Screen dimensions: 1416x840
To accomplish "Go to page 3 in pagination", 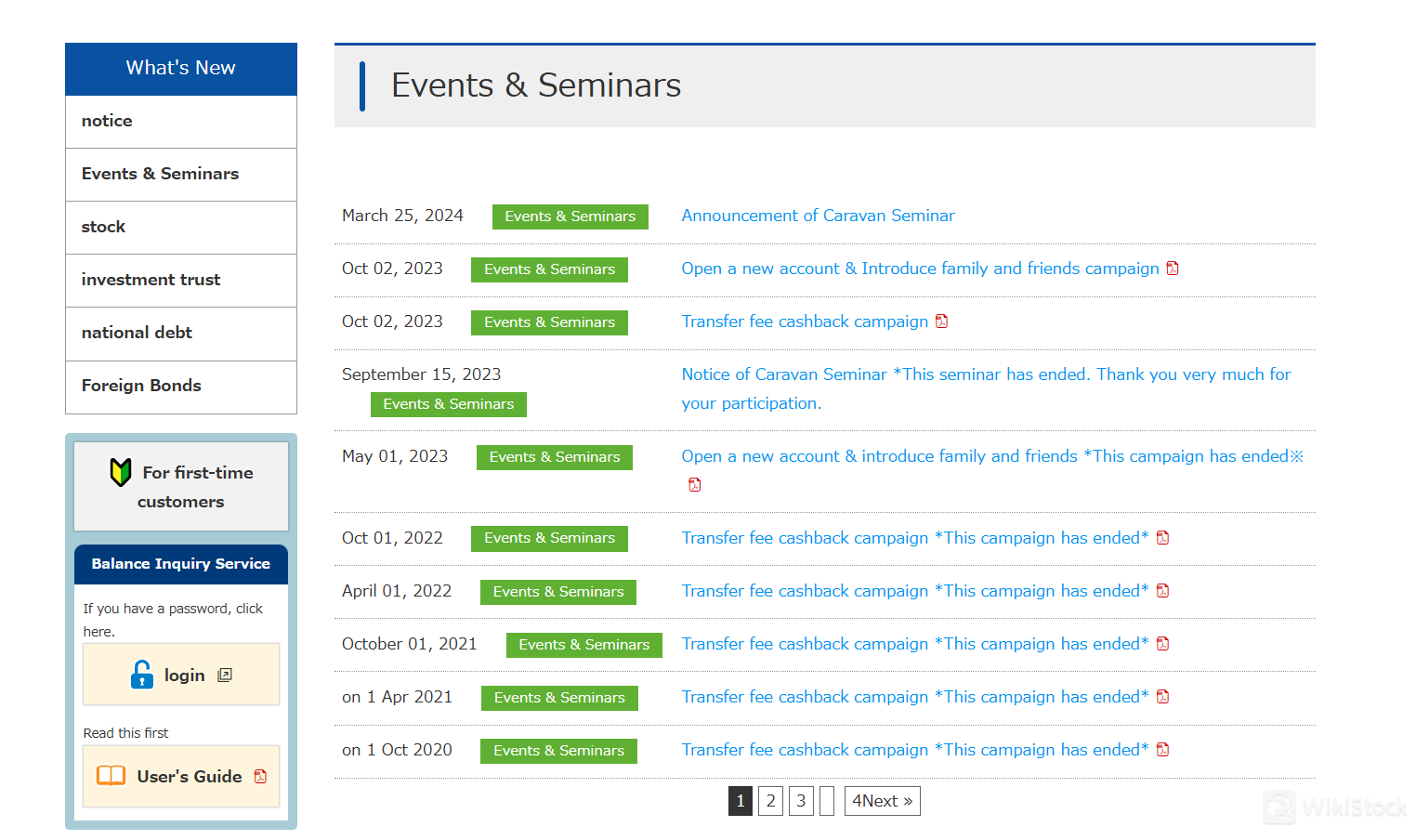I will (801, 801).
